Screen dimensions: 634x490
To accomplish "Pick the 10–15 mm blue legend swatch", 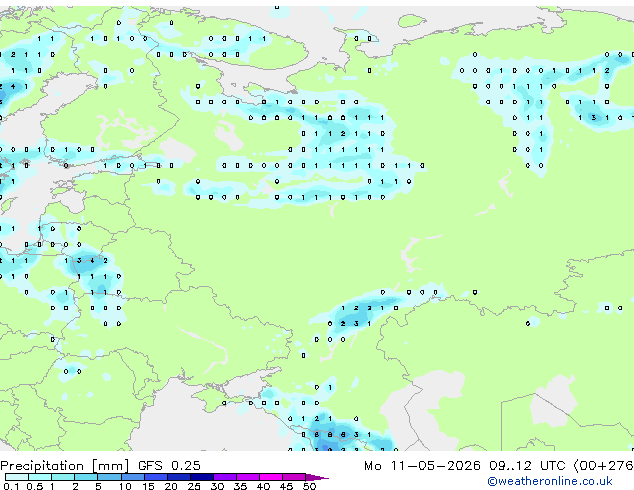I will pos(133,477).
